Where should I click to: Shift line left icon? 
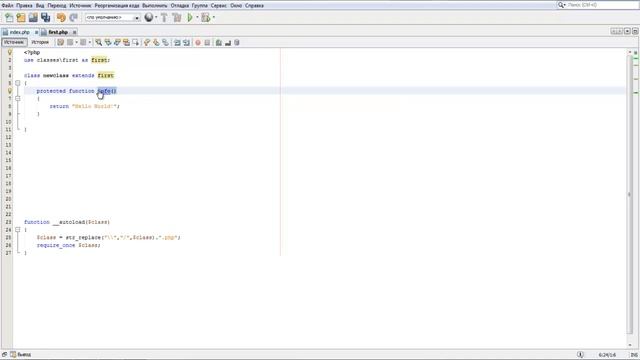(x=177, y=42)
